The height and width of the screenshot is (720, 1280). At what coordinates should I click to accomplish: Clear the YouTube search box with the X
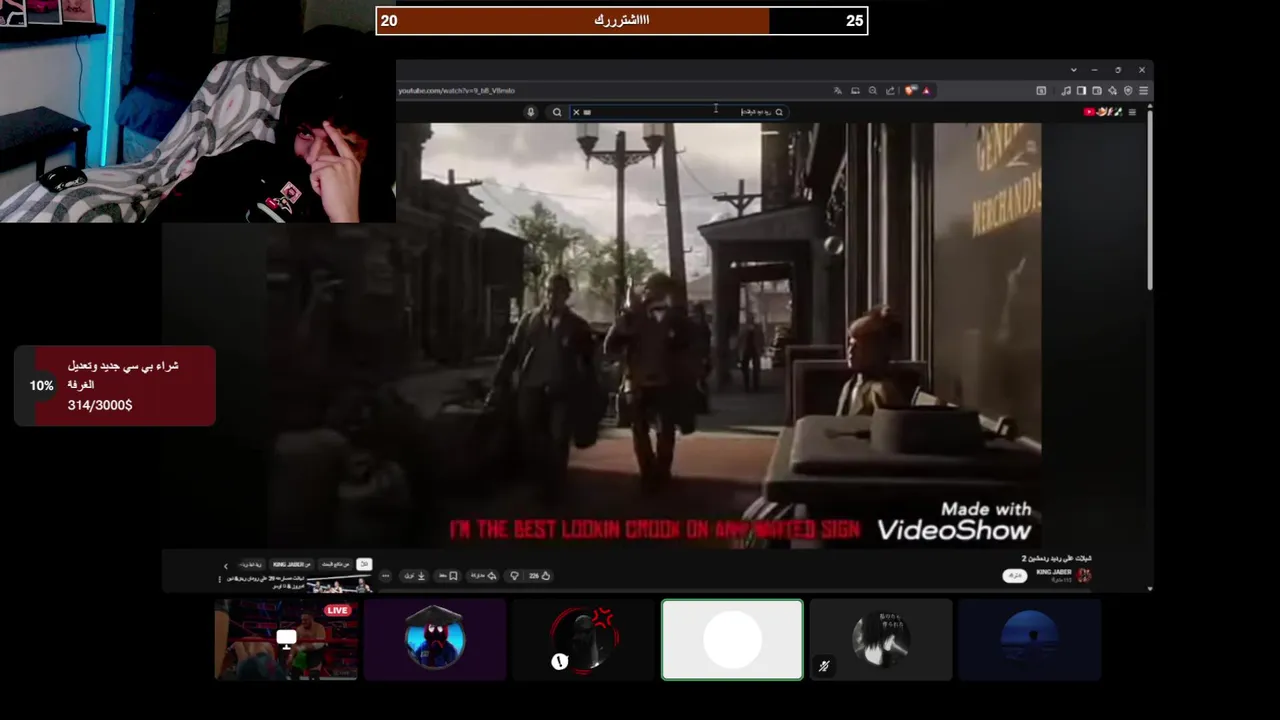tap(576, 112)
